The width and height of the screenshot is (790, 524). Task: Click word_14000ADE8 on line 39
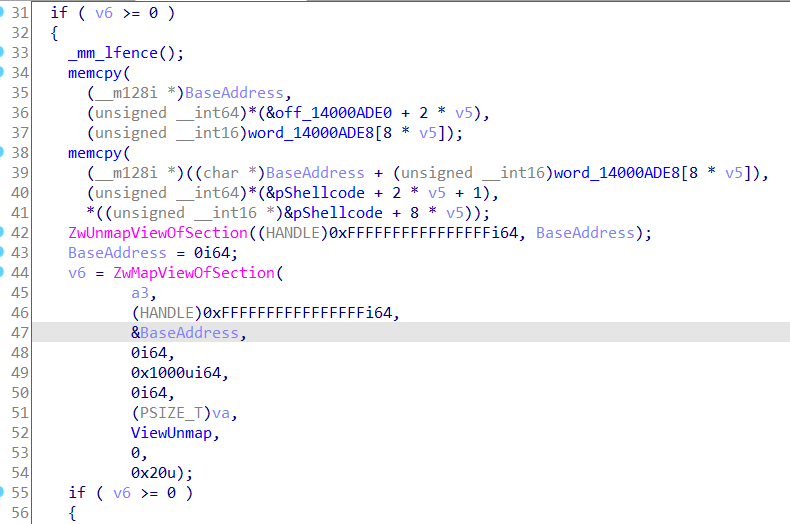click(617, 173)
